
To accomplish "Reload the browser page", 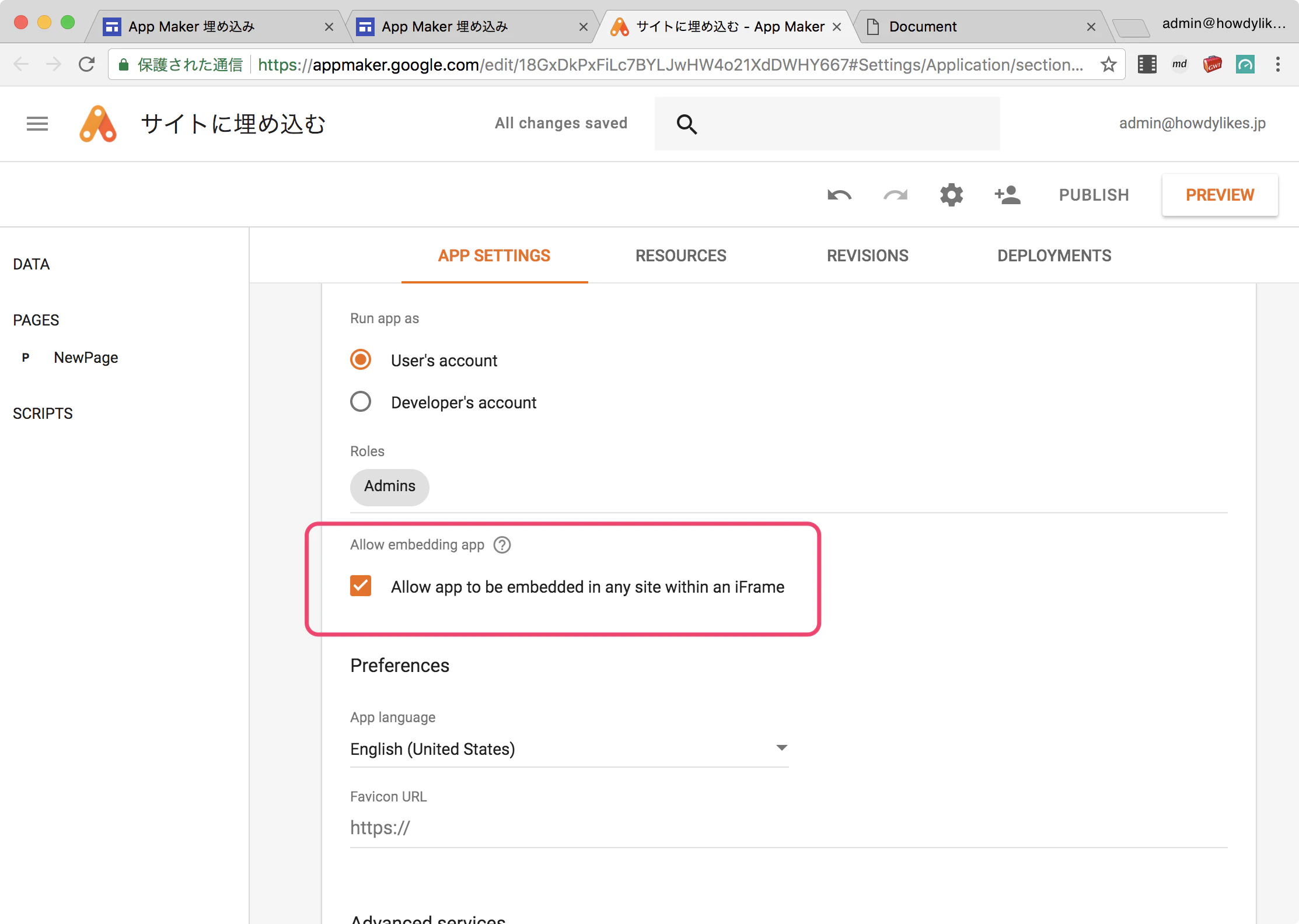I will pyautogui.click(x=86, y=64).
